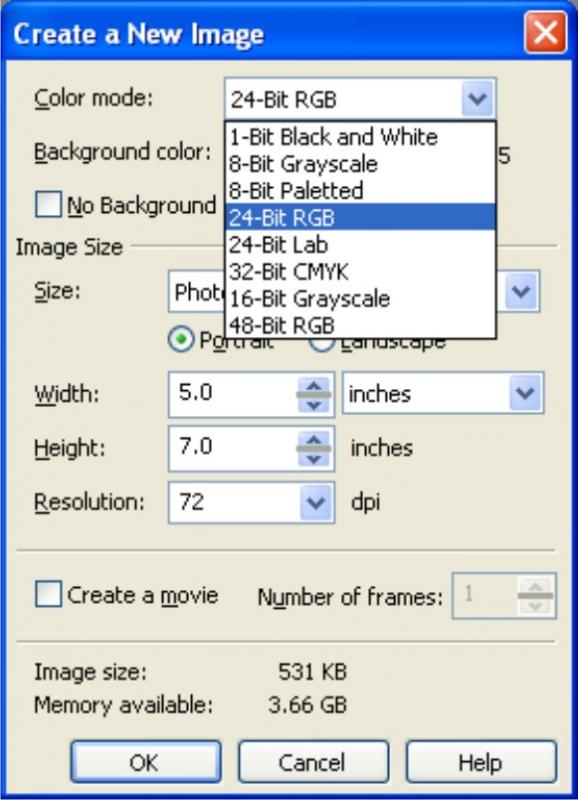Select 24-Bit Lab color mode
The image size is (578, 800).
pos(360,245)
